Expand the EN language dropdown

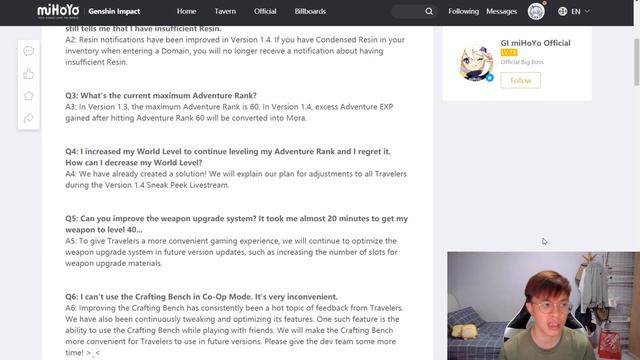click(x=580, y=11)
